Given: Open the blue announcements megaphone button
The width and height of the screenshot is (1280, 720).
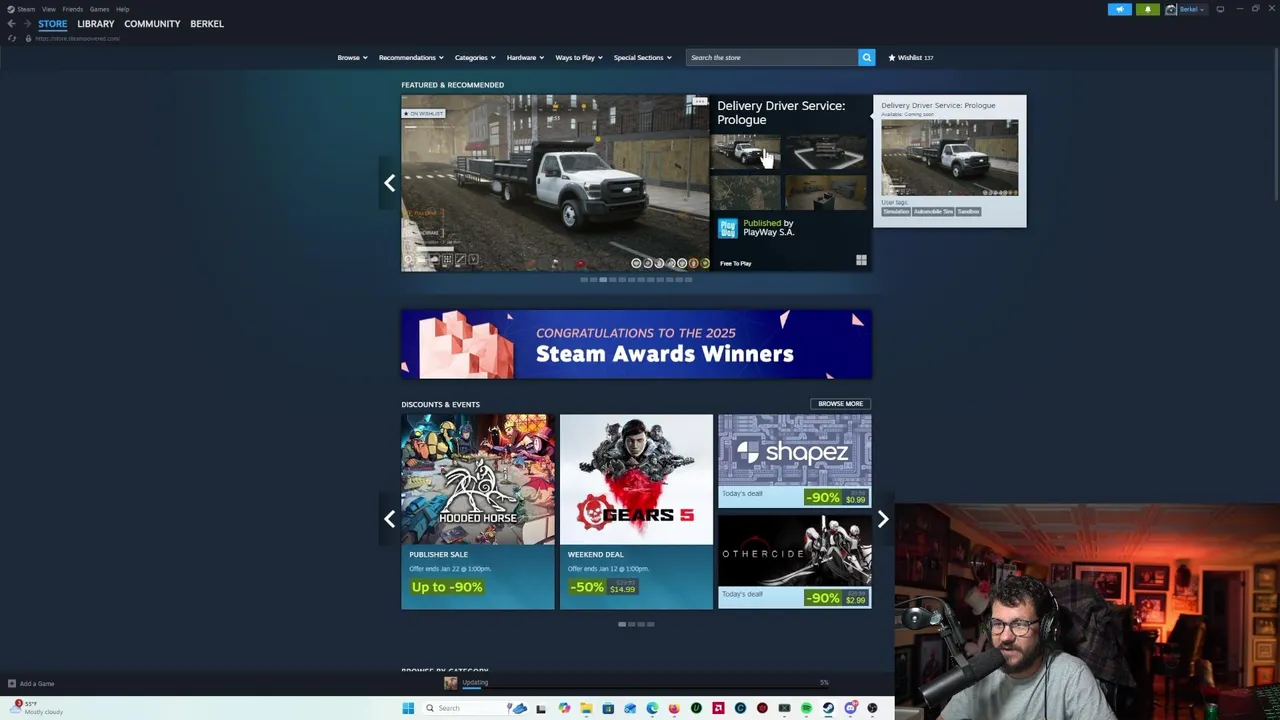Looking at the screenshot, I should pyautogui.click(x=1120, y=9).
